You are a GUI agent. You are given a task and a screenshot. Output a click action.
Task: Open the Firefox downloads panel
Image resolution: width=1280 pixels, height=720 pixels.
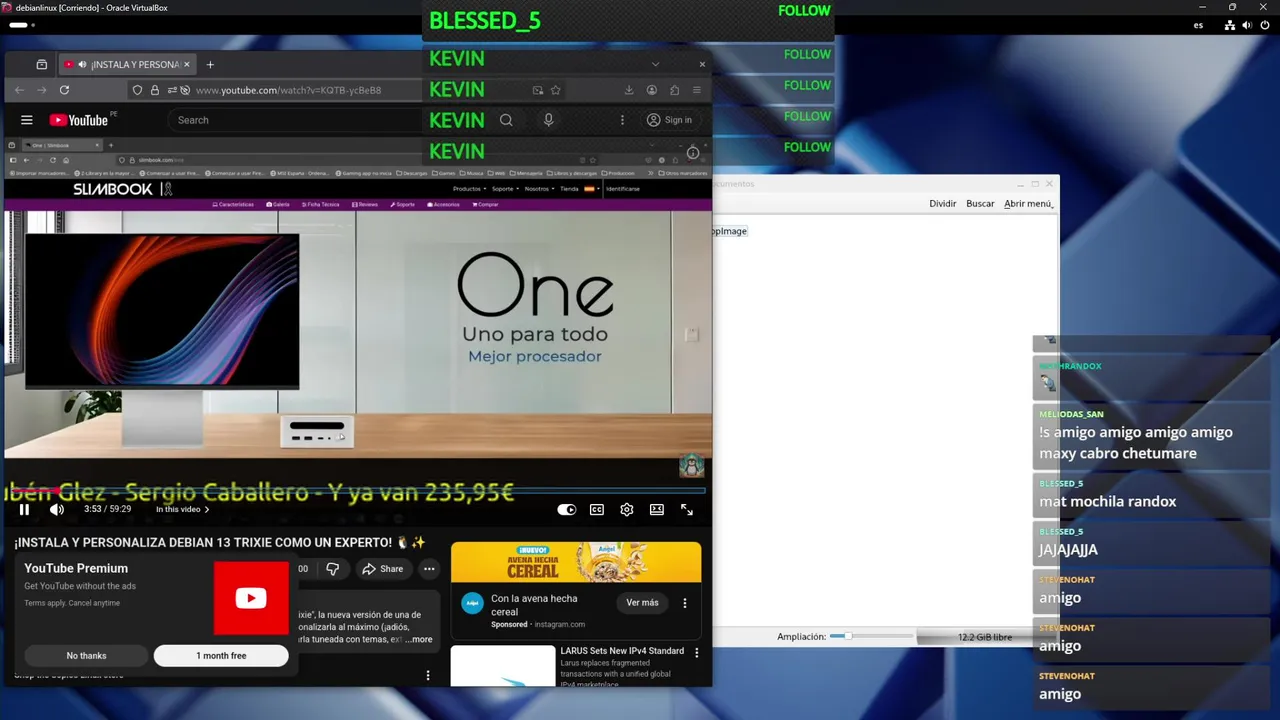[629, 90]
